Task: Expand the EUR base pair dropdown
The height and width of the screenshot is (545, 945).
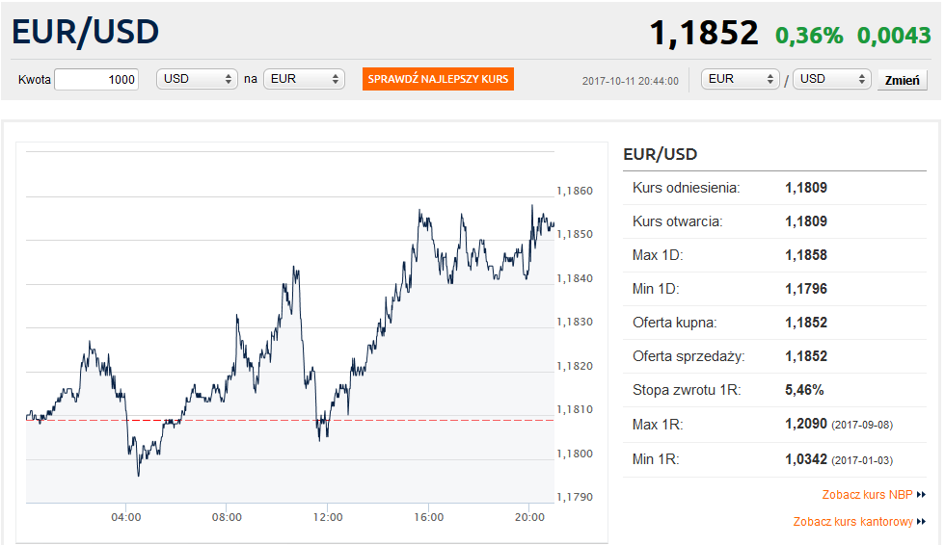Action: pyautogui.click(x=740, y=79)
